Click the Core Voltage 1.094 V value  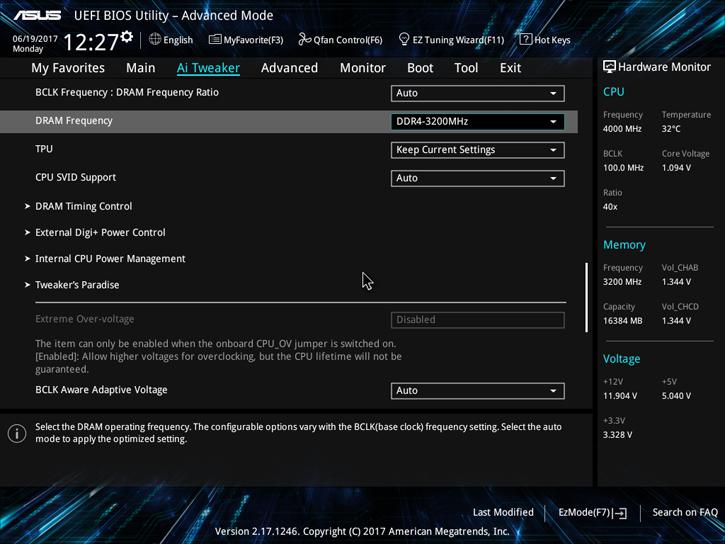(676, 168)
